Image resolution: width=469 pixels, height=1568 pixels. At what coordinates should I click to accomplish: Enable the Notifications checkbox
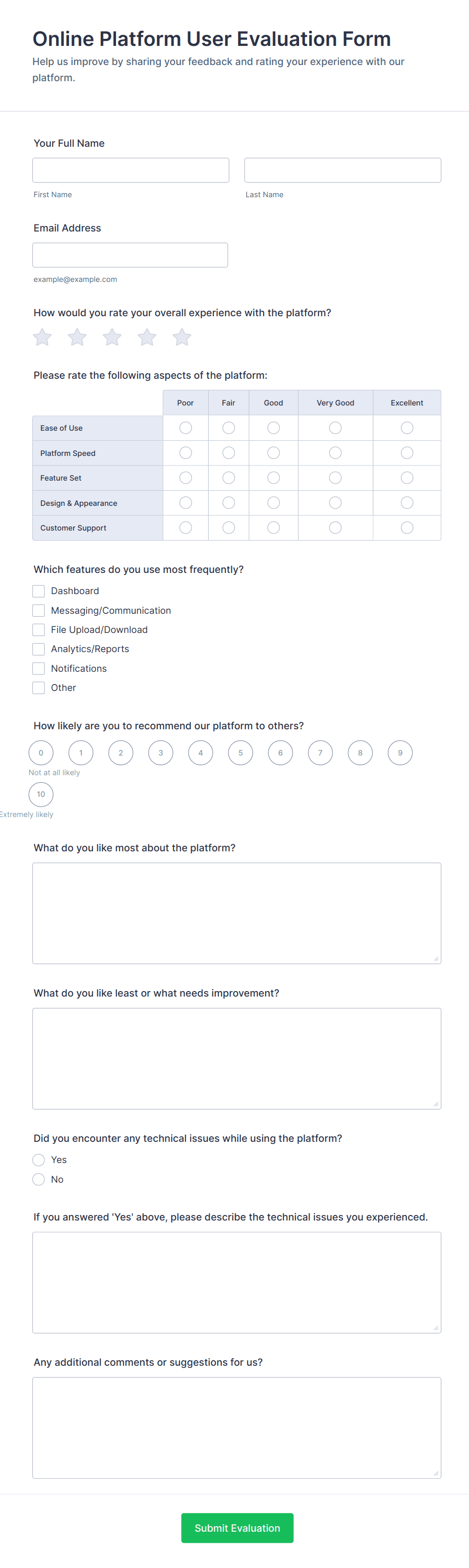point(38,668)
